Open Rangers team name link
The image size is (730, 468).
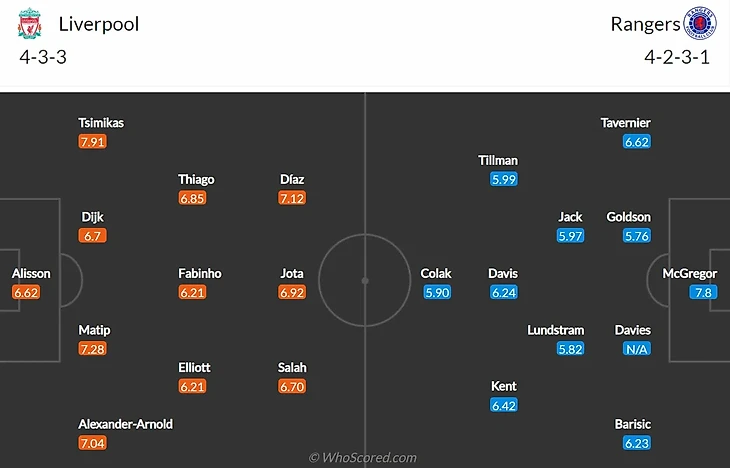[645, 24]
